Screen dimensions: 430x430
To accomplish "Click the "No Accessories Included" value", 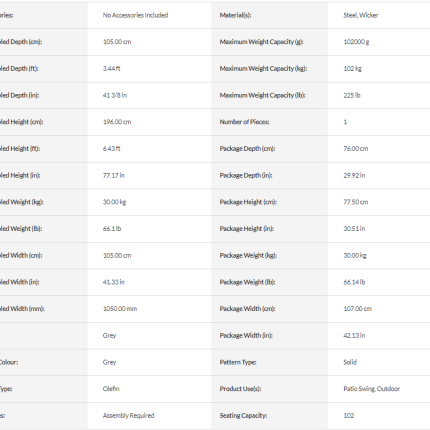I will pos(135,15).
